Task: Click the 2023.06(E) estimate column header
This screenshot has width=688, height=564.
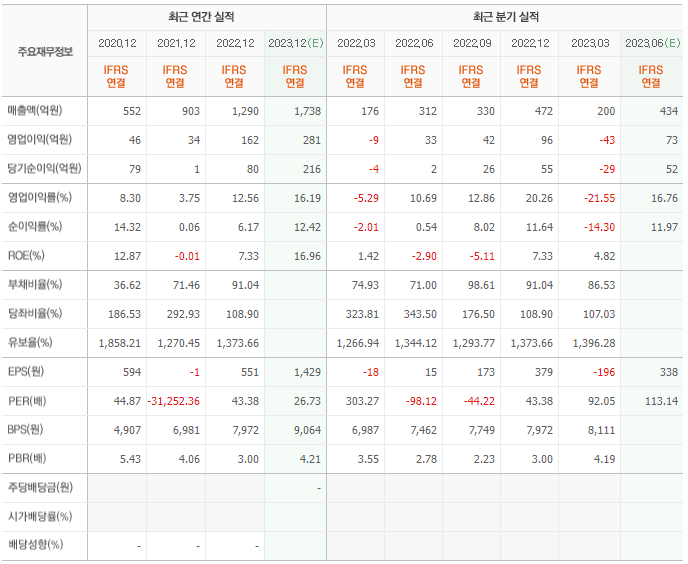Action: pos(652,43)
